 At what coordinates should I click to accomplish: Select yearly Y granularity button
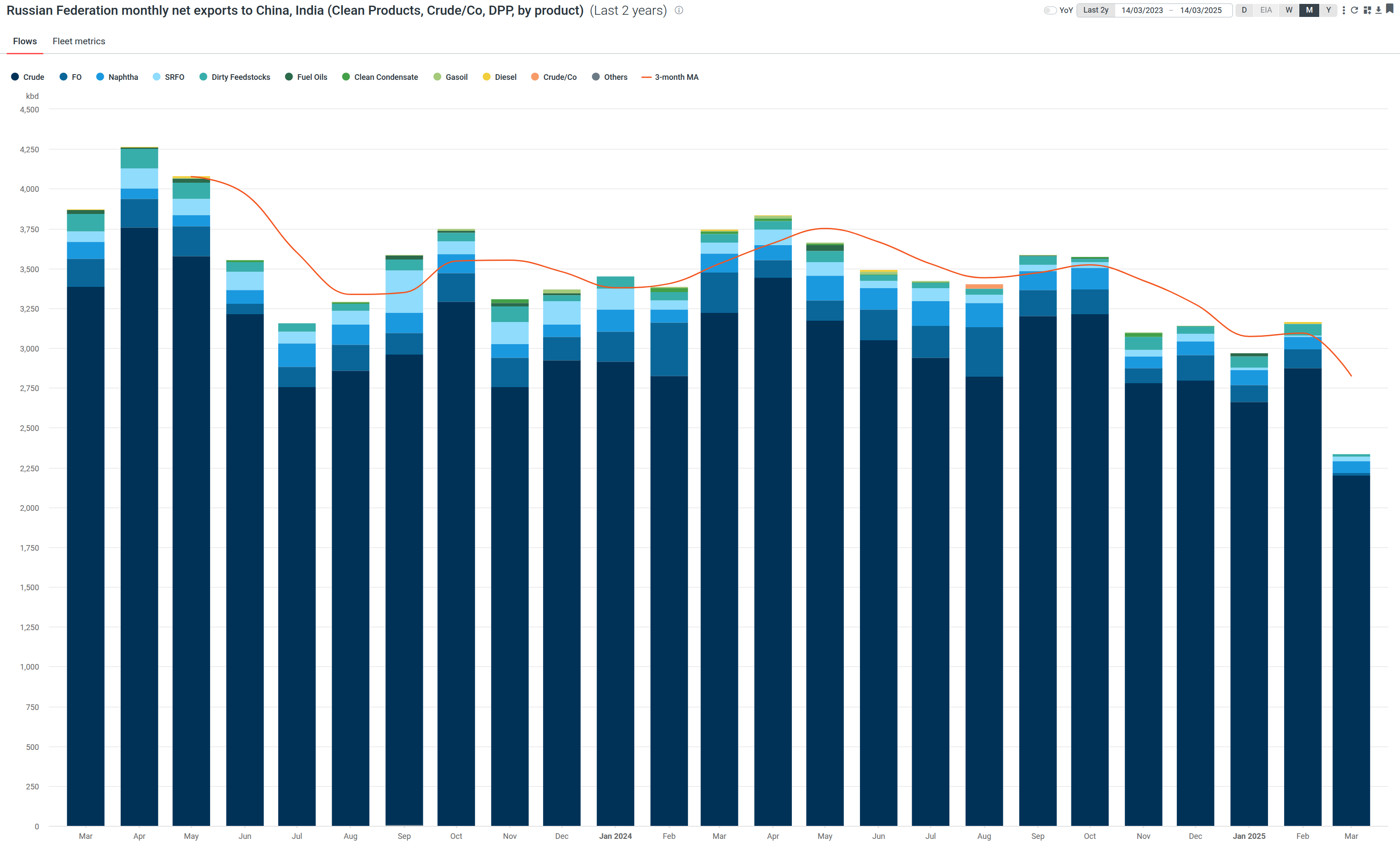click(x=1328, y=10)
